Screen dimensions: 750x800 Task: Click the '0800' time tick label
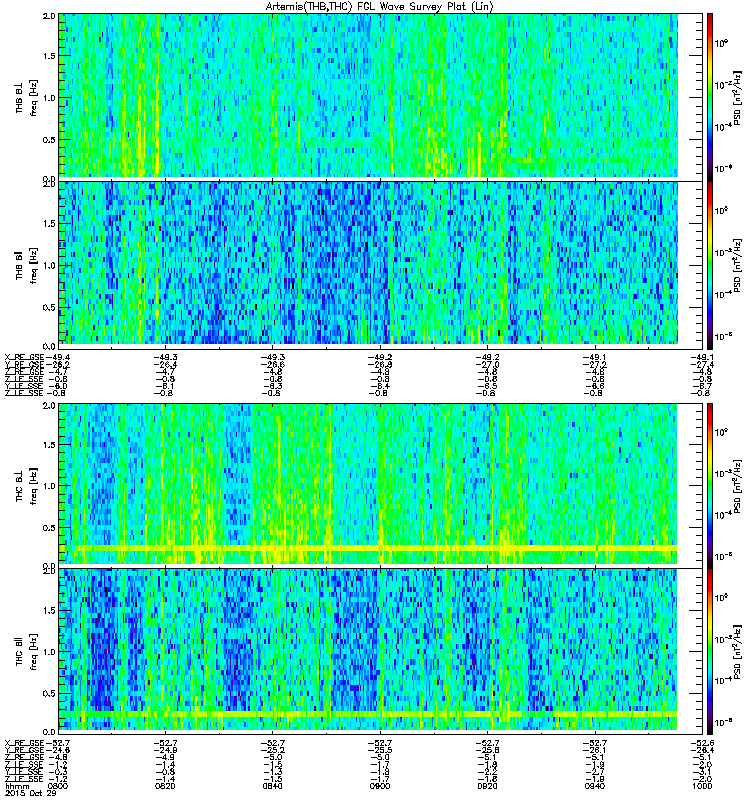click(58, 786)
